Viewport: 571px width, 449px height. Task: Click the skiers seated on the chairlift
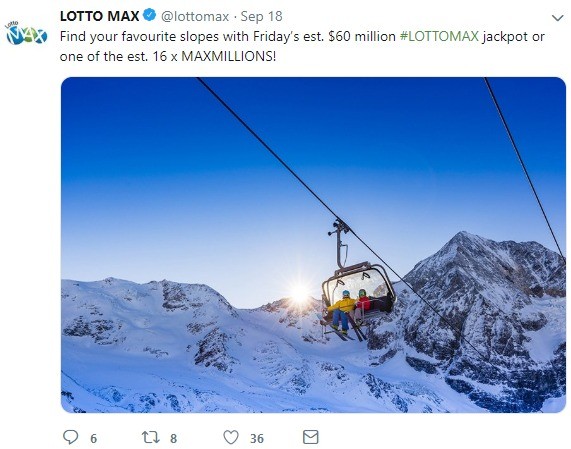(x=348, y=312)
